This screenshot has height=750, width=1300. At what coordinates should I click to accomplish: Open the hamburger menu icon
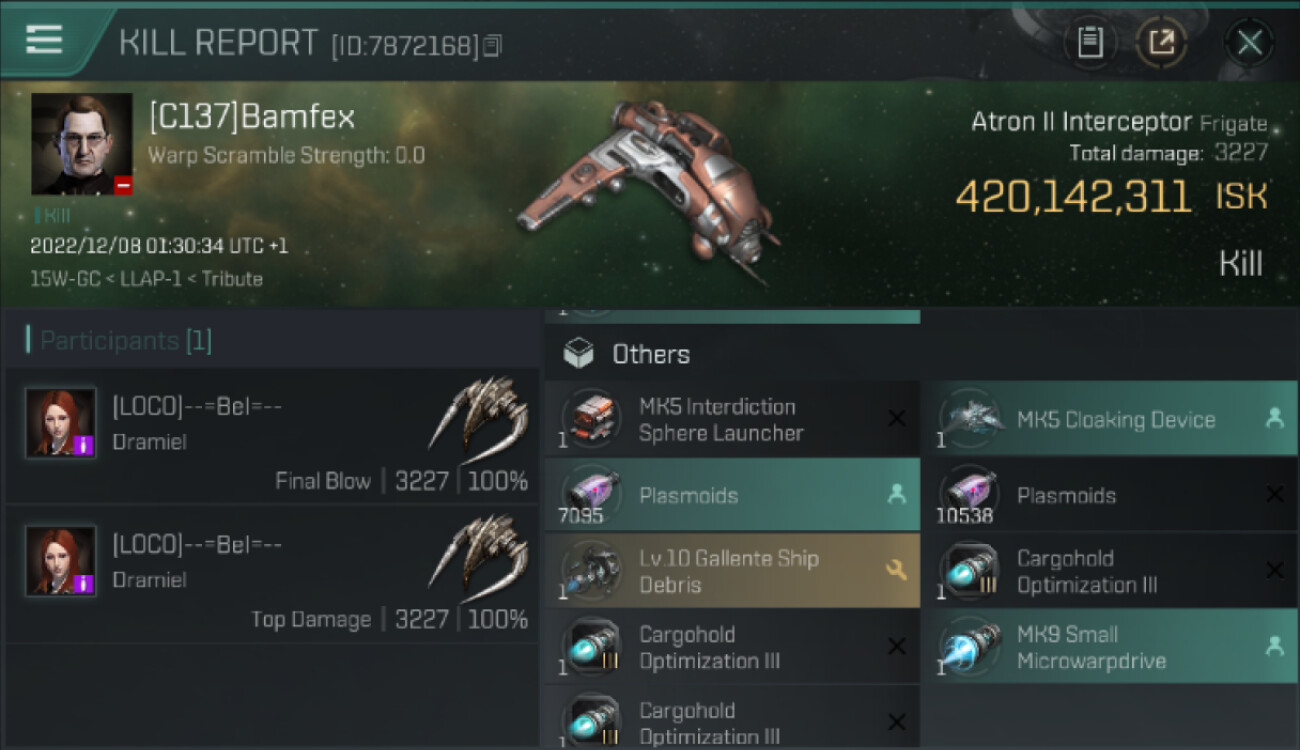[44, 39]
